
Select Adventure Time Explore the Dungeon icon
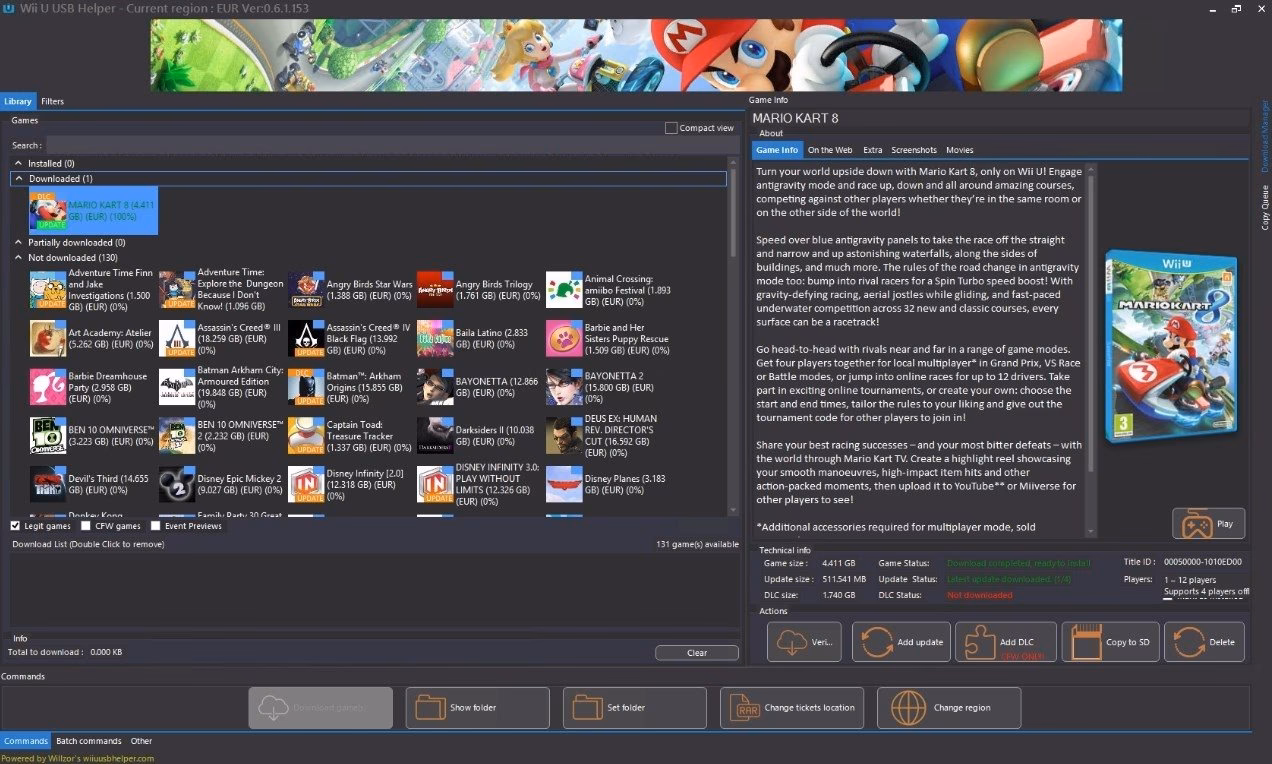[x=177, y=289]
